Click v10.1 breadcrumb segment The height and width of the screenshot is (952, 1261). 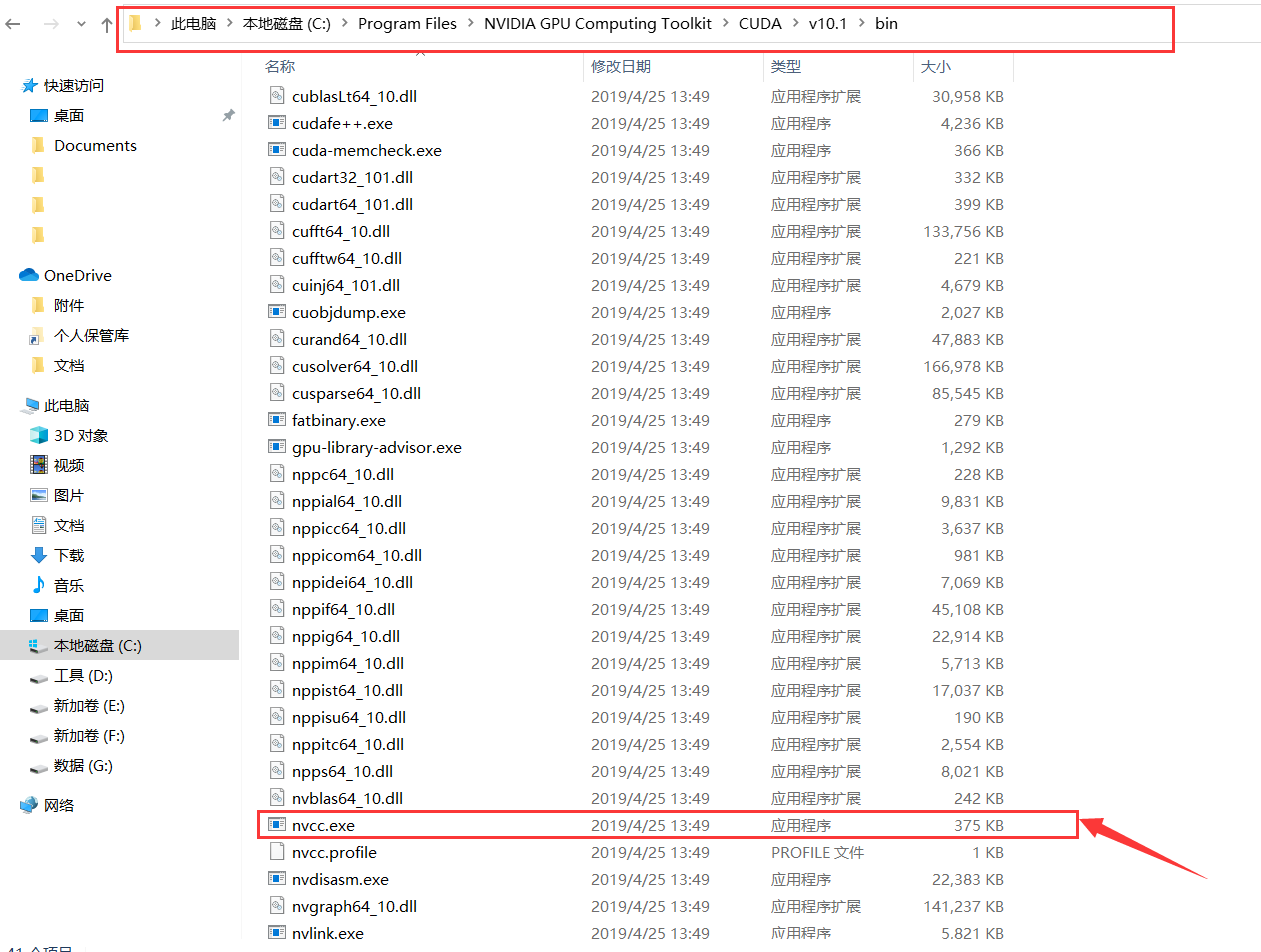pyautogui.click(x=828, y=23)
